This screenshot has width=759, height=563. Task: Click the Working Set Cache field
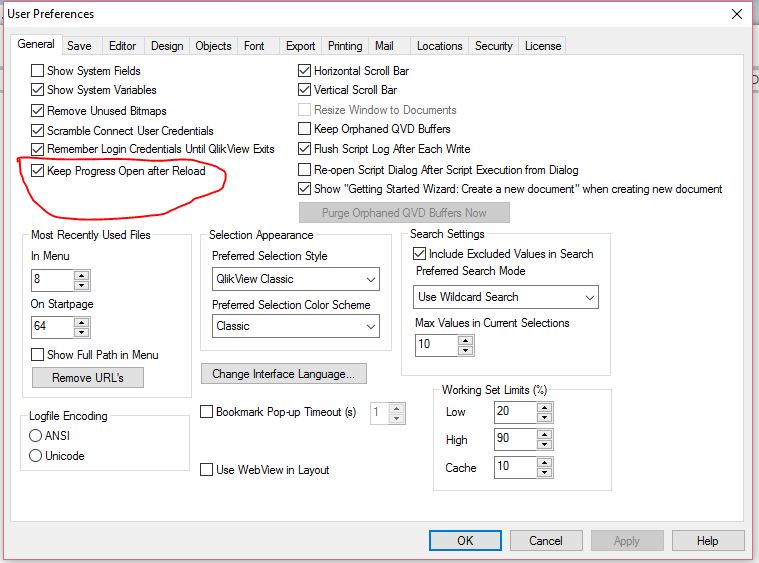516,468
